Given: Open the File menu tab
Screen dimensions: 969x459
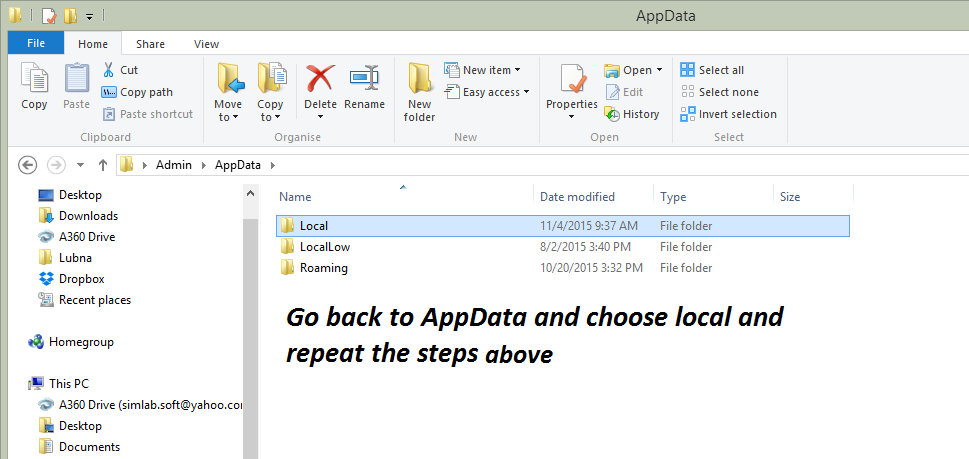Looking at the screenshot, I should (36, 44).
